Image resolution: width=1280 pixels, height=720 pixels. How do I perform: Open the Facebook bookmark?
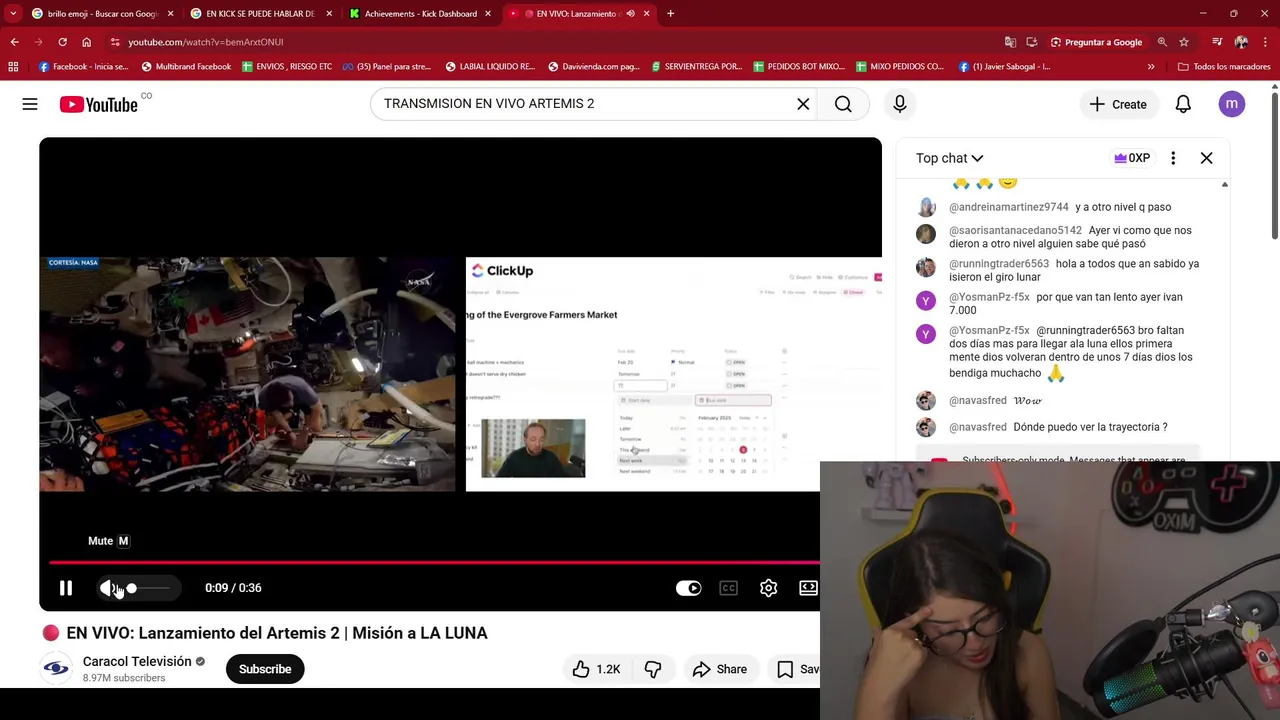(x=83, y=67)
